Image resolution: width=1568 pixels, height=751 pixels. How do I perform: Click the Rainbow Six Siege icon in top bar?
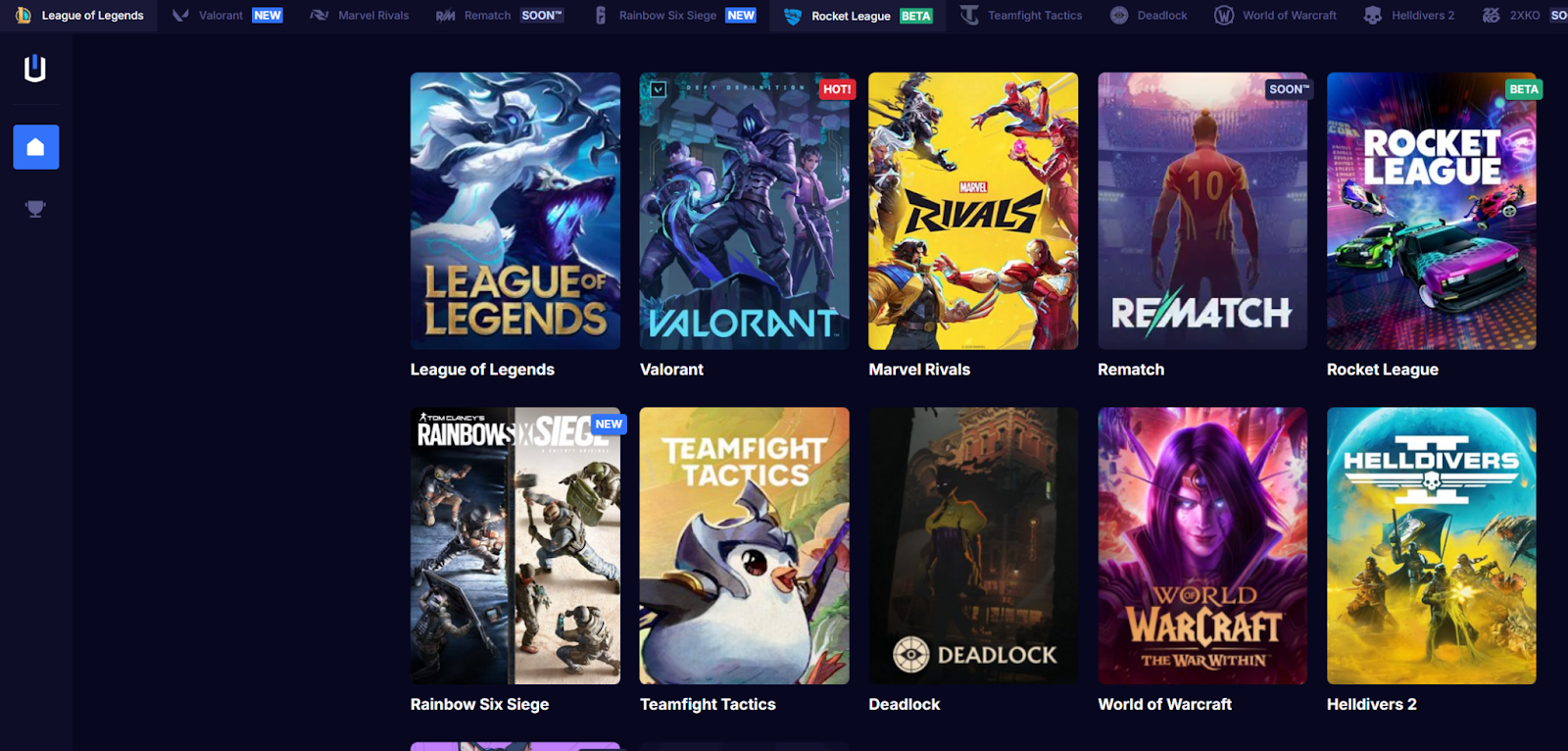[x=601, y=15]
